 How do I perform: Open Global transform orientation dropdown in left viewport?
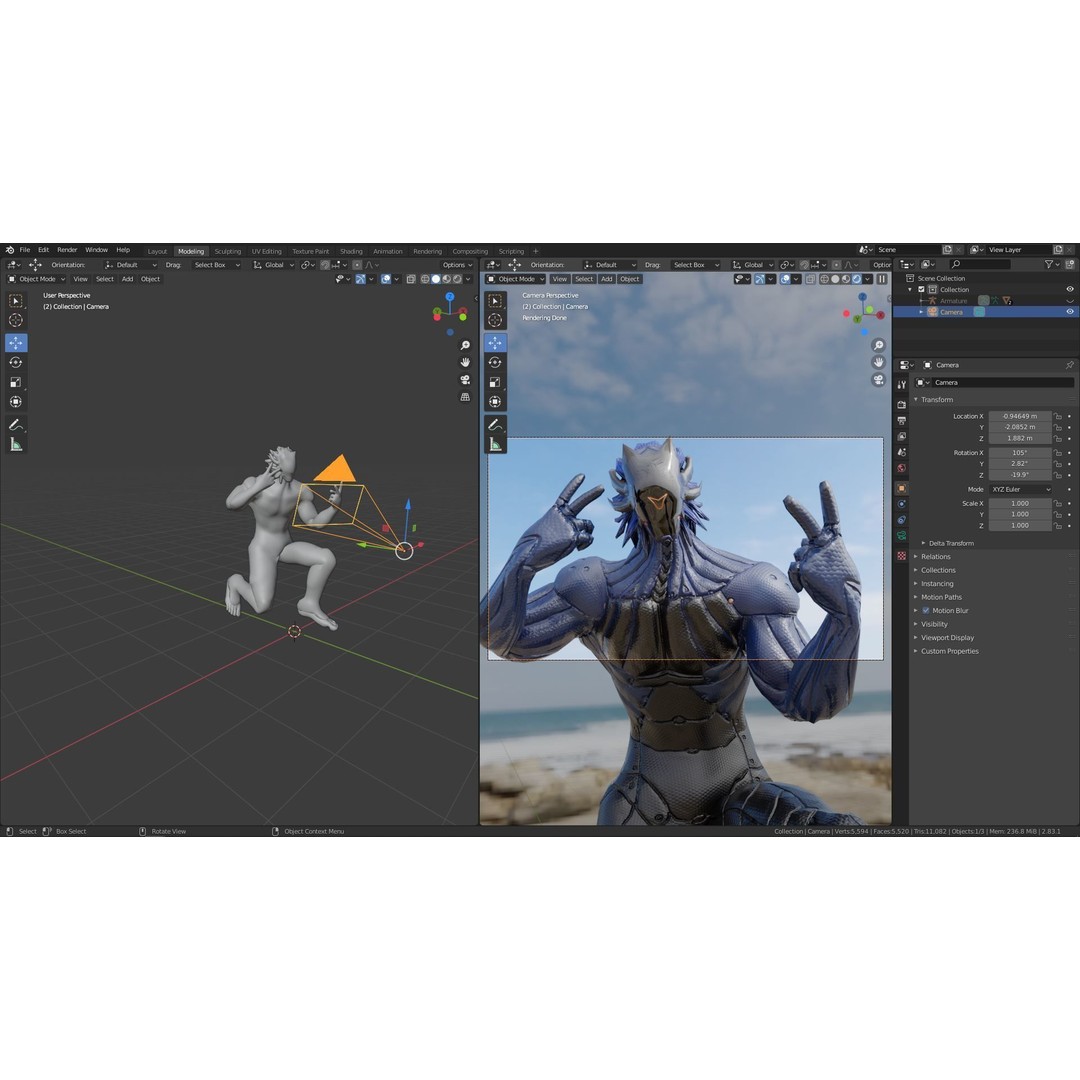click(273, 265)
